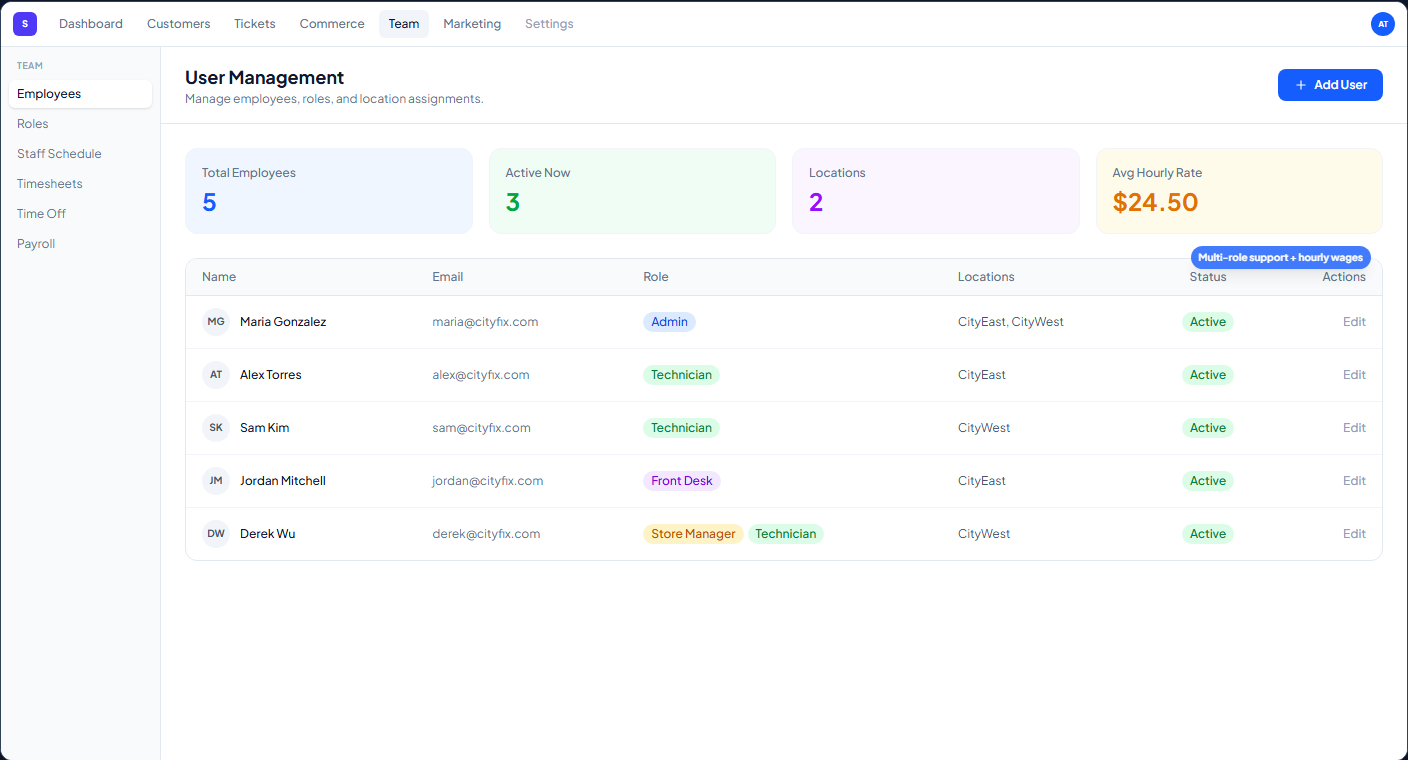Click the Total Employees stat card
Screen dimensions: 1408x761
pos(329,191)
